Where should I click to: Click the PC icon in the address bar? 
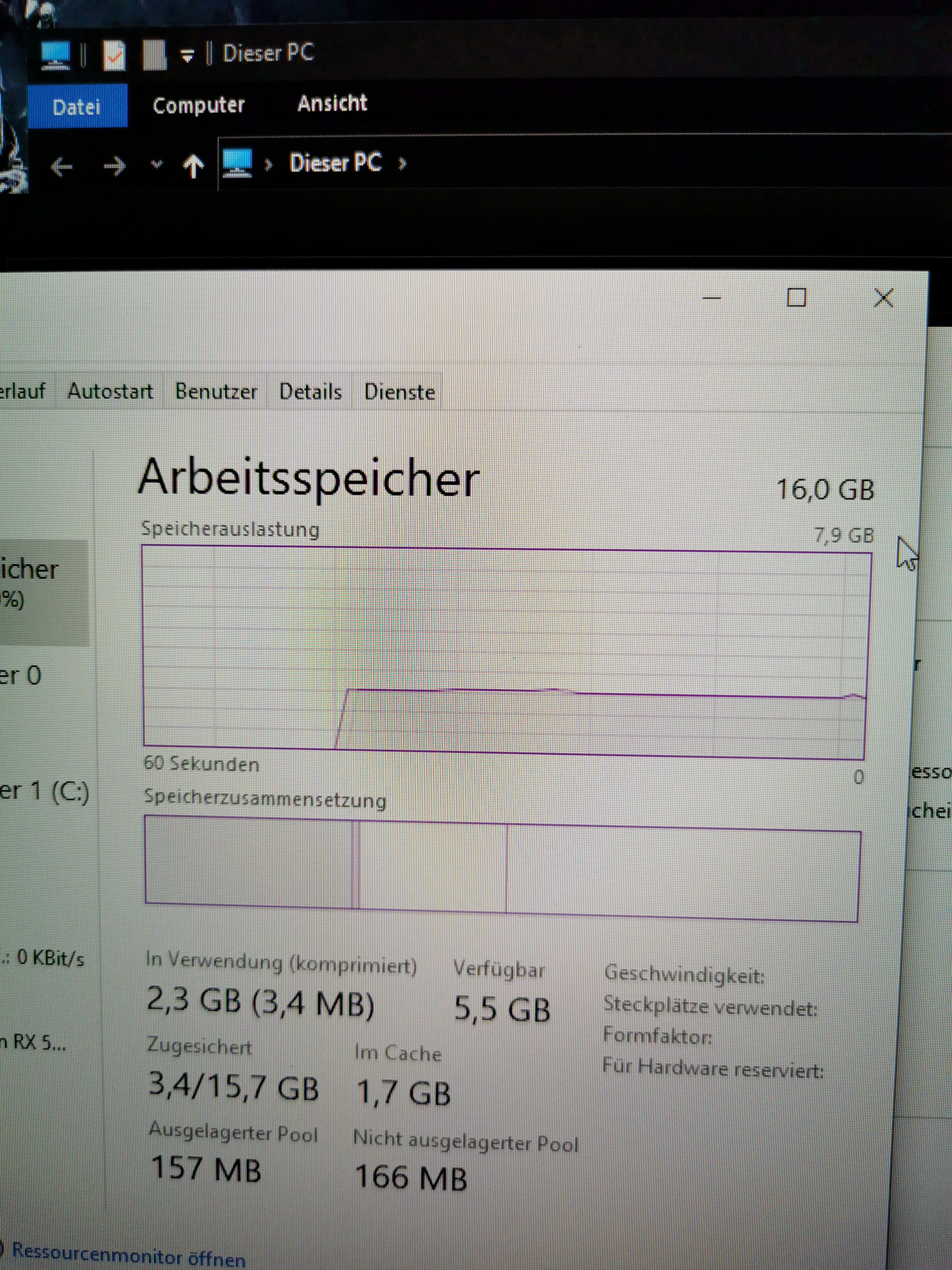tap(237, 163)
